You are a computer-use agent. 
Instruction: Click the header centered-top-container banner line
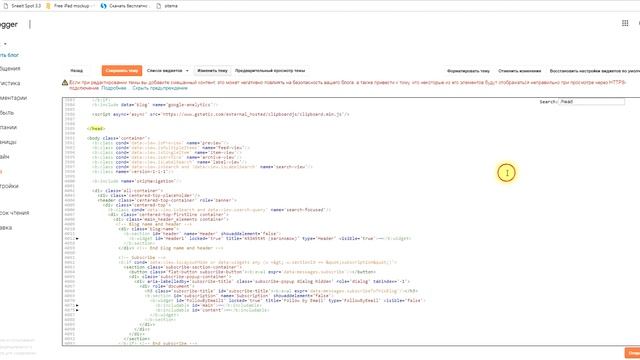point(167,200)
